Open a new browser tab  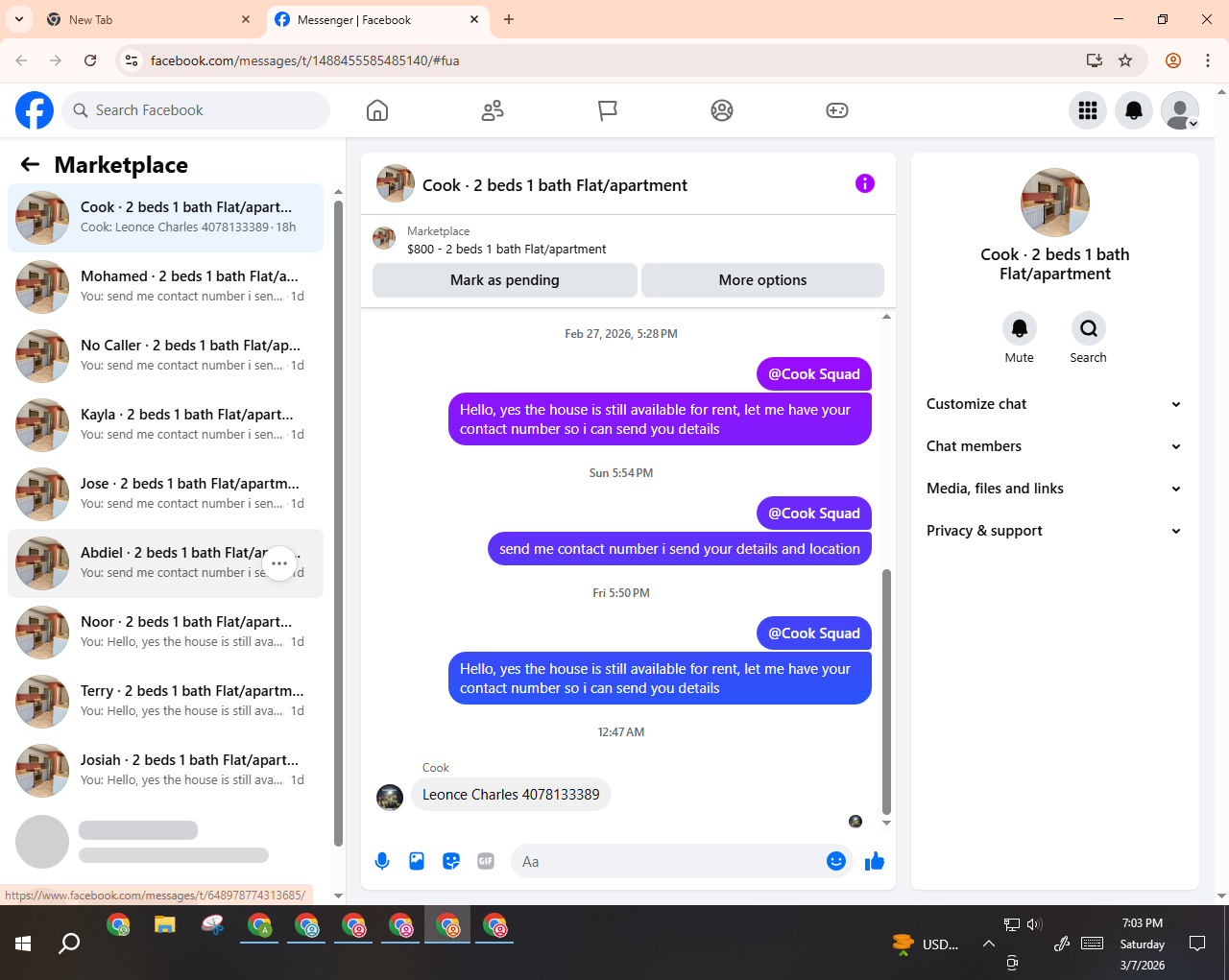tap(509, 19)
